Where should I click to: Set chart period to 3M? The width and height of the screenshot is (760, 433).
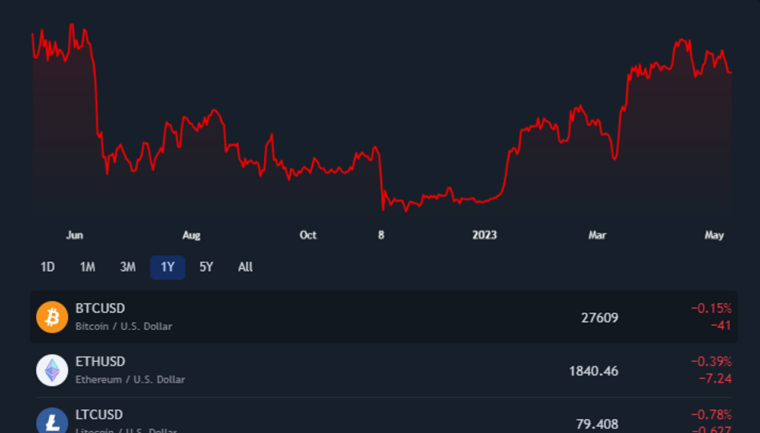(x=128, y=267)
